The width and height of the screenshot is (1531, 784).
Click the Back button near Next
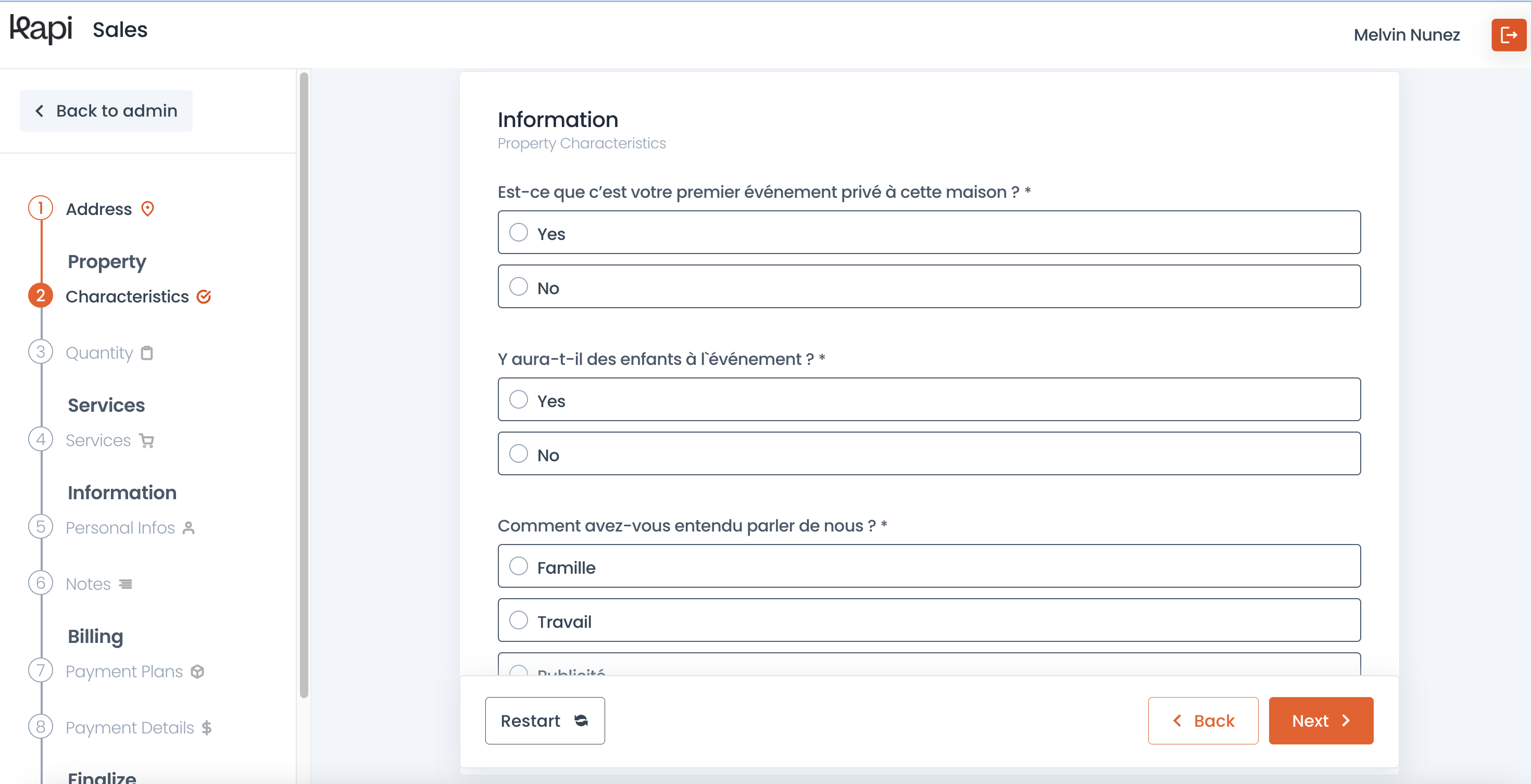pyautogui.click(x=1203, y=721)
